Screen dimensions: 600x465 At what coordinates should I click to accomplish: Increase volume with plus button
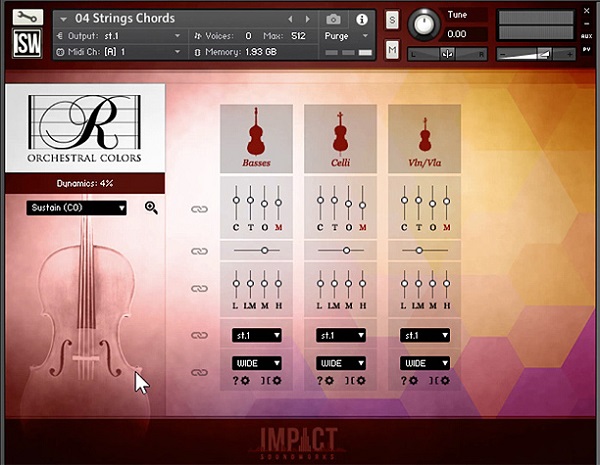pos(569,55)
